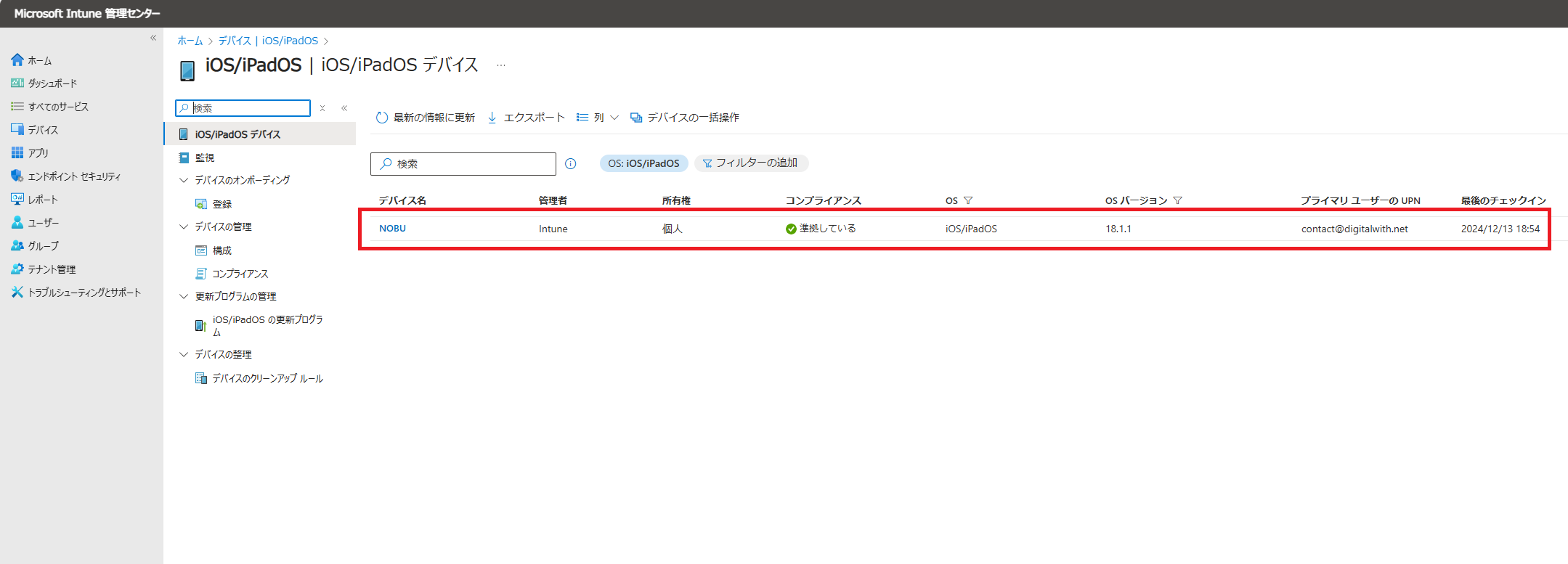
Task: Click the OS: iOS/iPadOS filter pill
Action: click(643, 163)
